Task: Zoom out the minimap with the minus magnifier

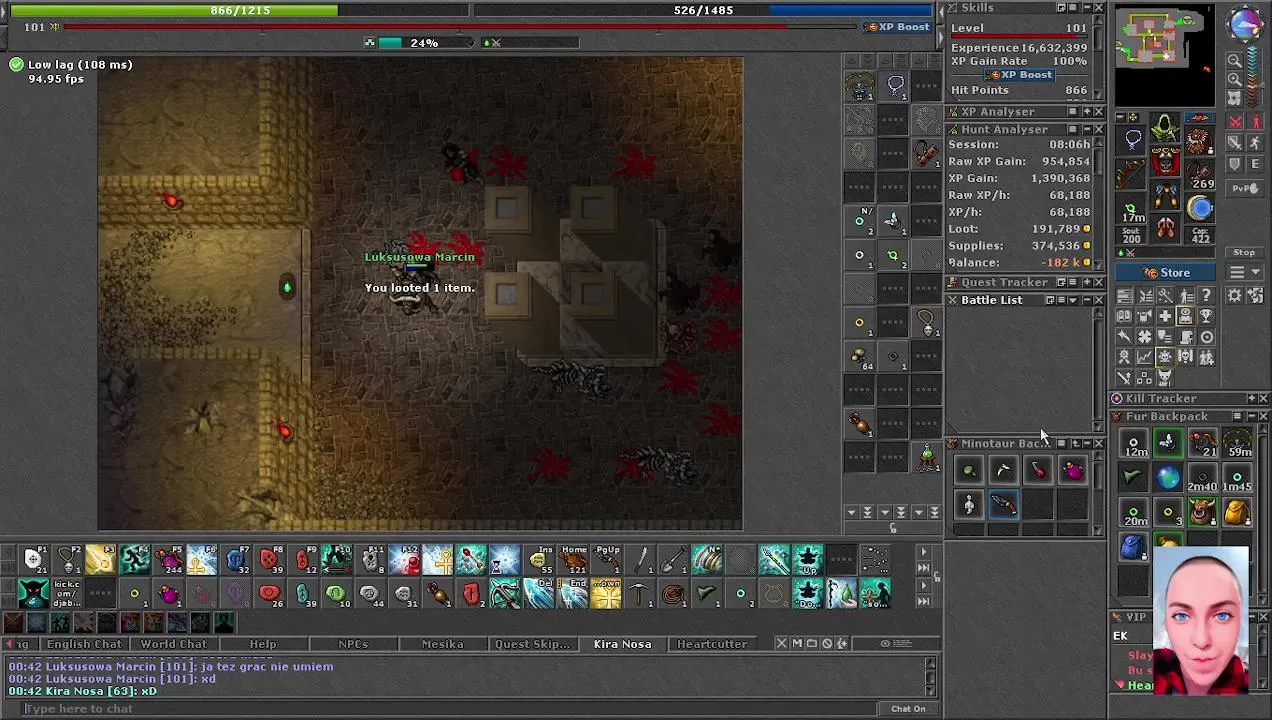Action: tap(1234, 61)
